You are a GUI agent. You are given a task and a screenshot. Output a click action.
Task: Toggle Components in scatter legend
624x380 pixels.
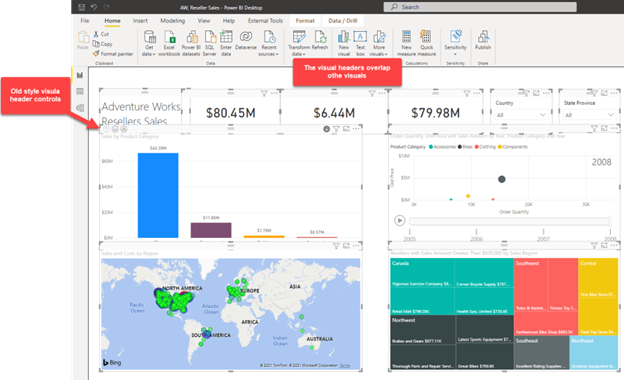coord(513,147)
